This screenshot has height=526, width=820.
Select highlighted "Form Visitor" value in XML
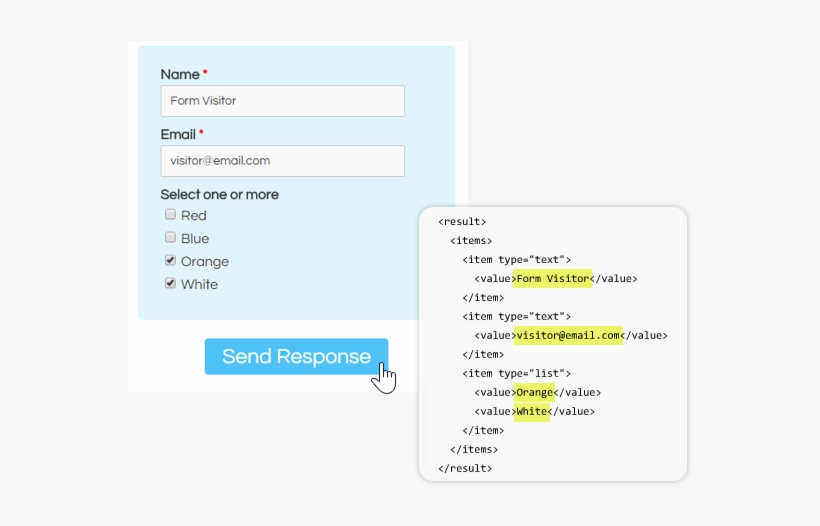point(553,279)
